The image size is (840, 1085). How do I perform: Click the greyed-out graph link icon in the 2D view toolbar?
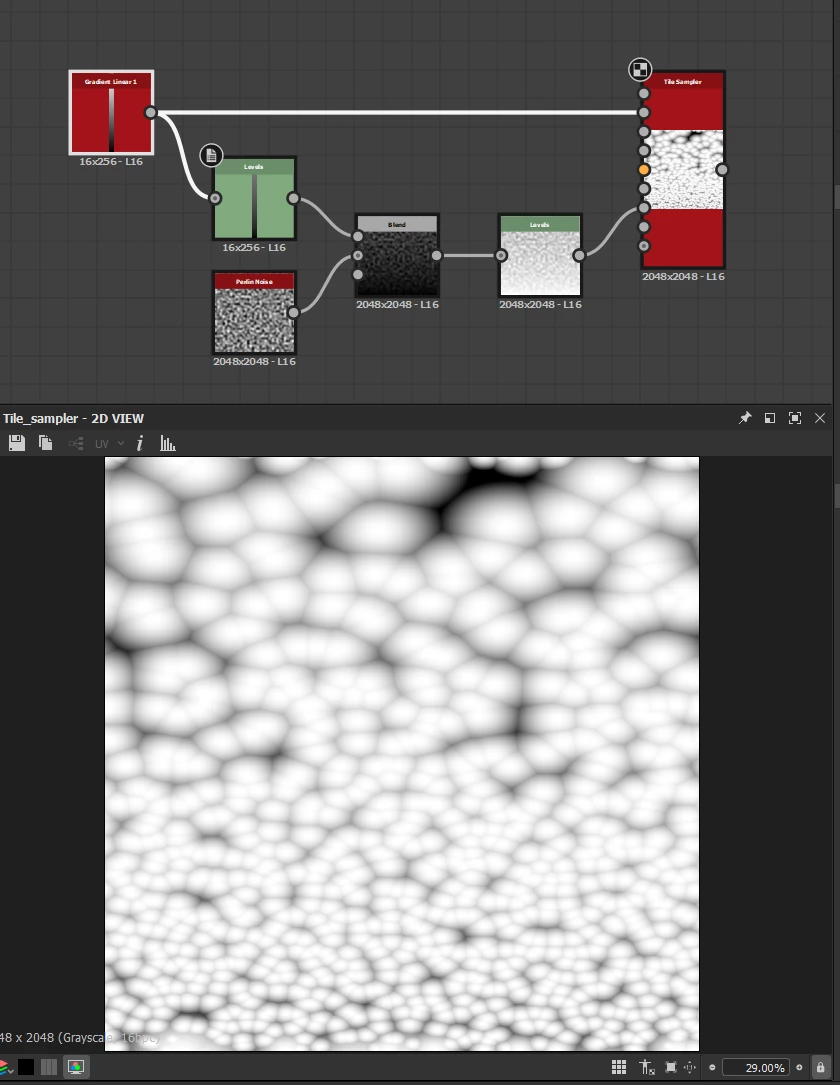coord(75,444)
